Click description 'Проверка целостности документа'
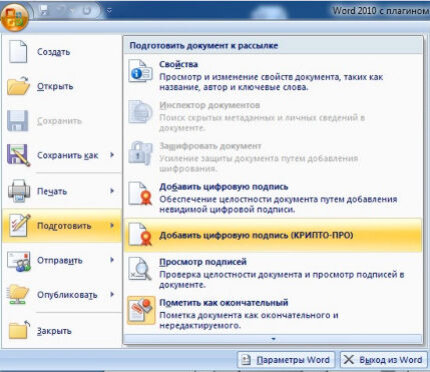Viewport: 430px width, 372px height. [x=282, y=280]
